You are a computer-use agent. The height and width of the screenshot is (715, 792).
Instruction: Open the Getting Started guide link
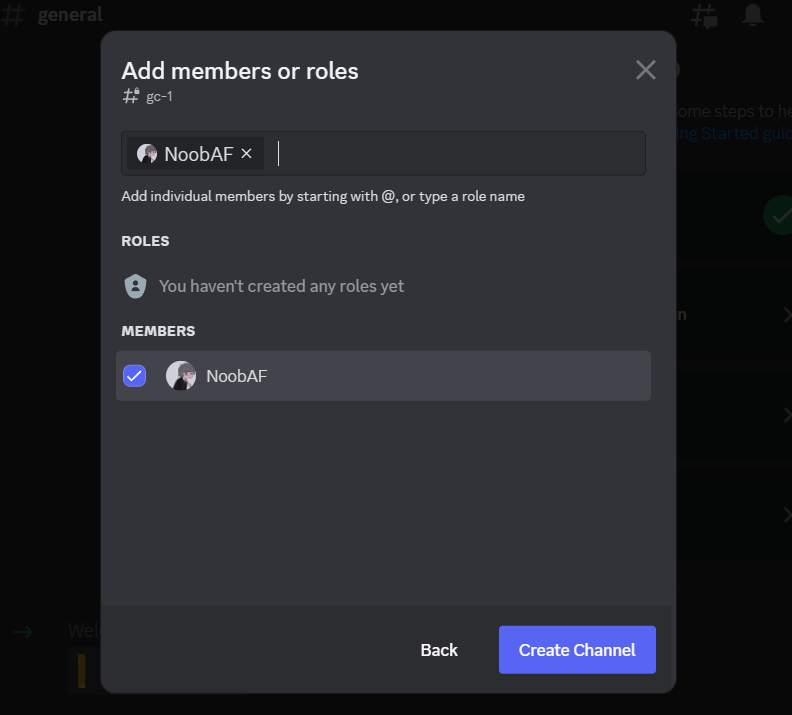730,133
